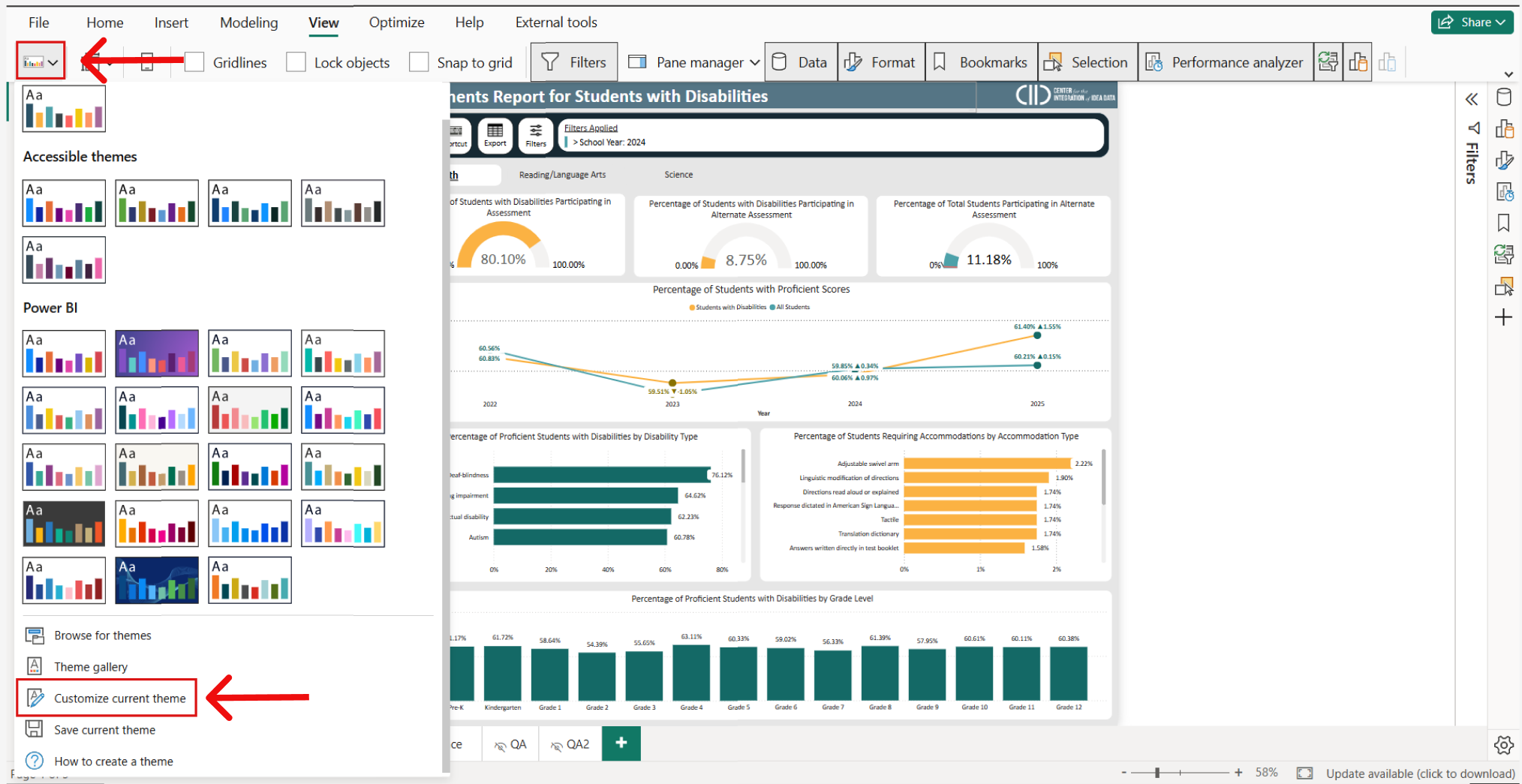Screen dimensions: 1522x784
Task: Click the Export icon on the report
Action: click(495, 134)
